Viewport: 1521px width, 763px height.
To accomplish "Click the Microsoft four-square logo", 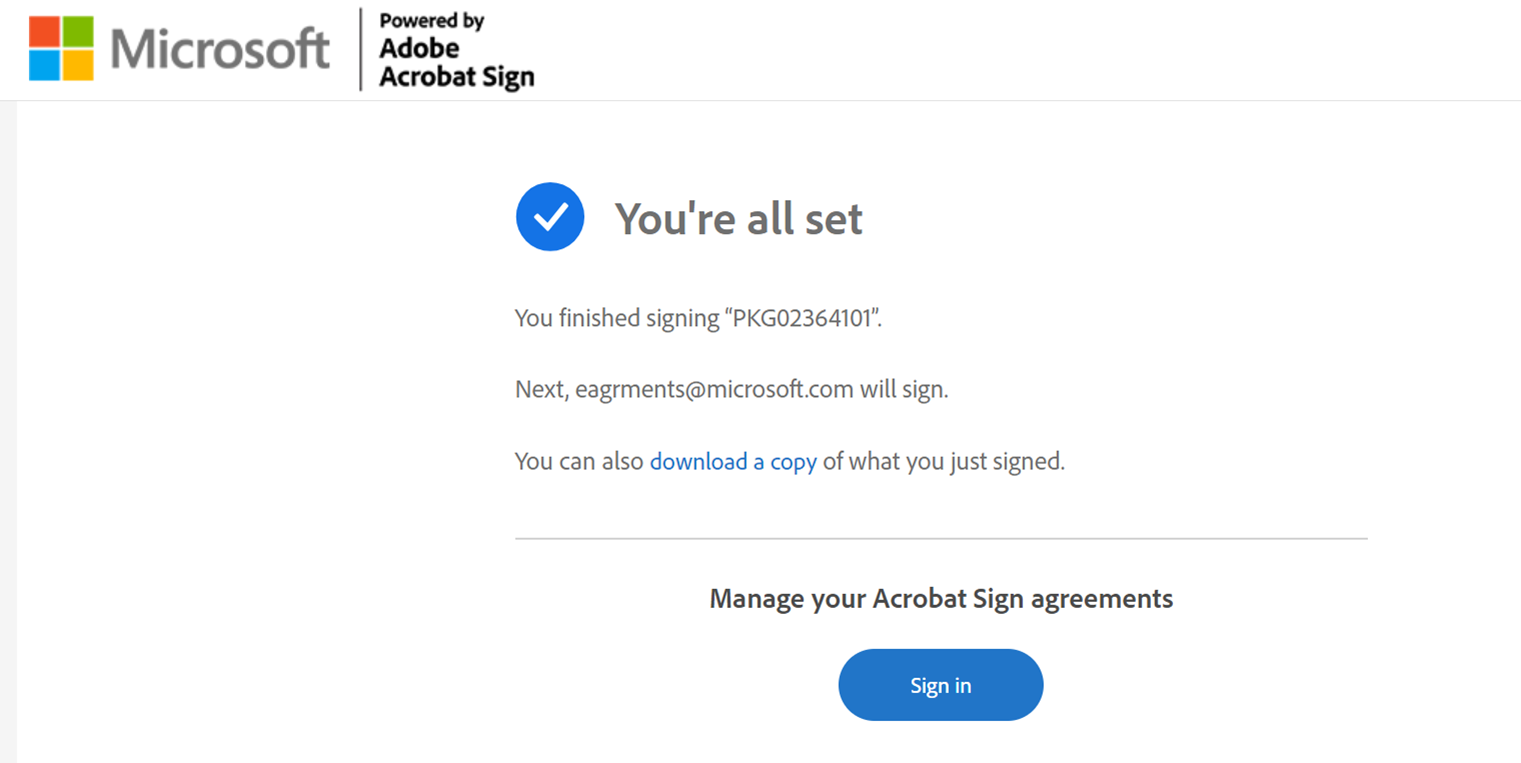I will (x=61, y=48).
